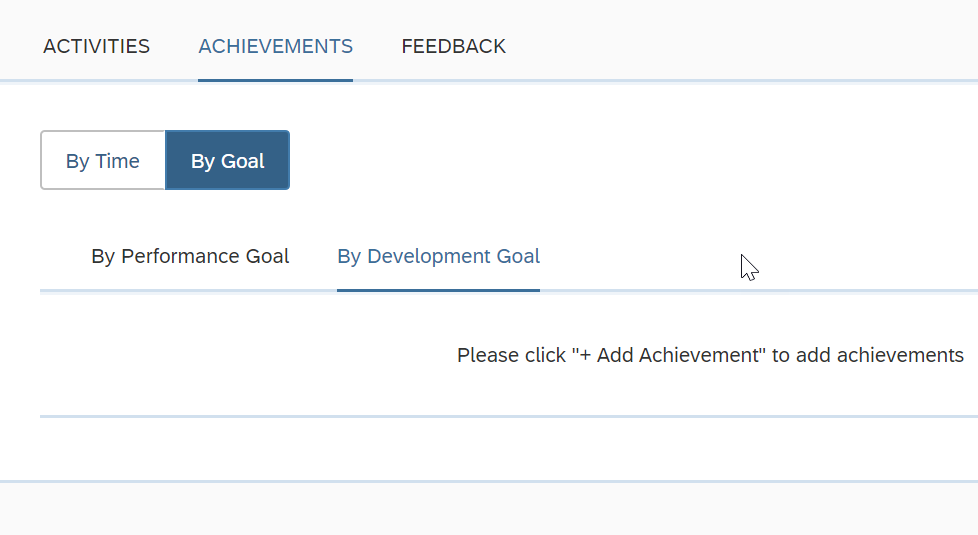Switch to the FEEDBACK tab

(453, 46)
